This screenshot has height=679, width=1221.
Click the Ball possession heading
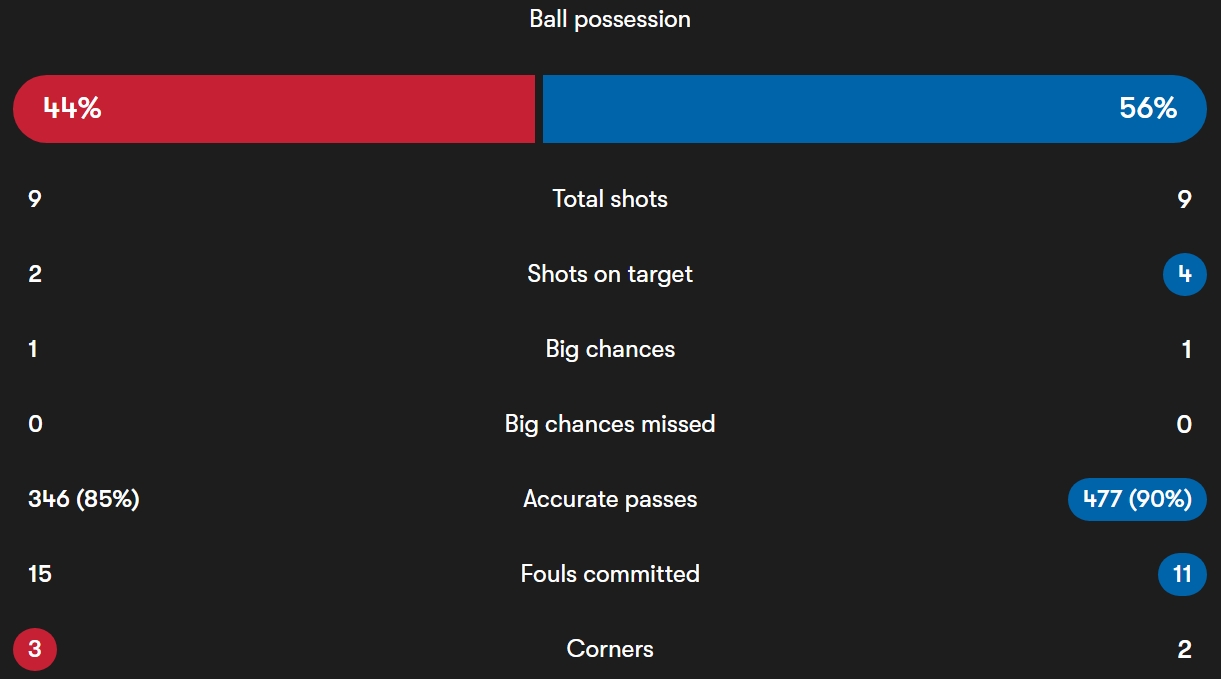pyautogui.click(x=610, y=19)
